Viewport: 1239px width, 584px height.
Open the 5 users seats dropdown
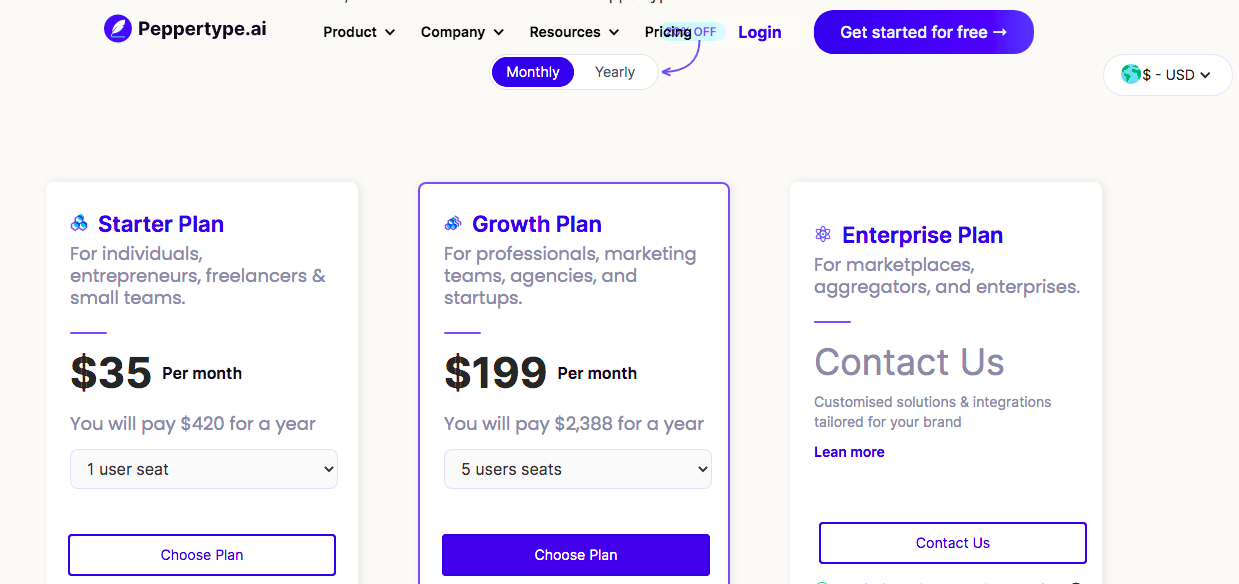click(578, 469)
